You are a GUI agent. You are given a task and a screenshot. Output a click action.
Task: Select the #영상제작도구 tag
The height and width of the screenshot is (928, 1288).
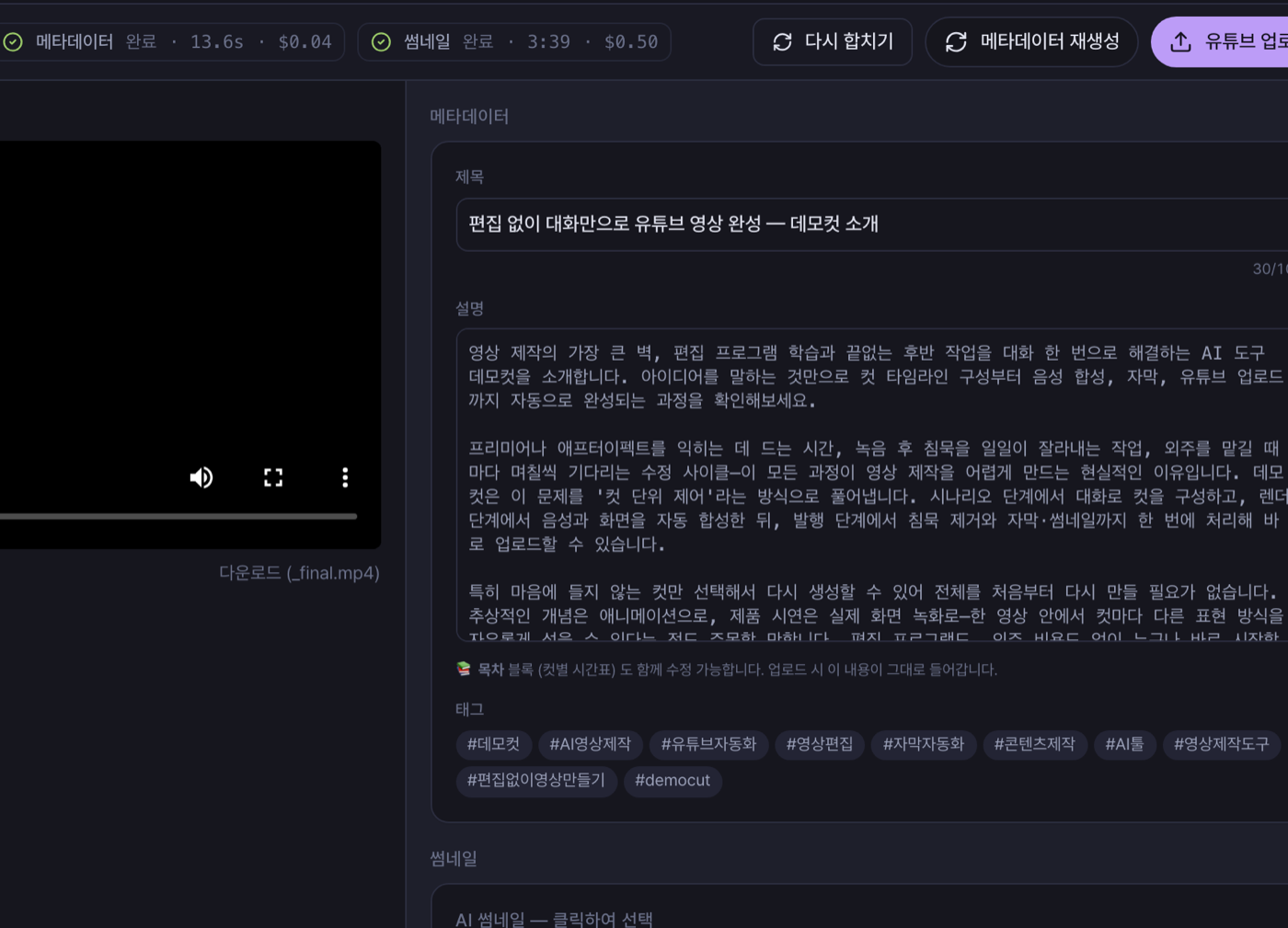[x=1221, y=744]
